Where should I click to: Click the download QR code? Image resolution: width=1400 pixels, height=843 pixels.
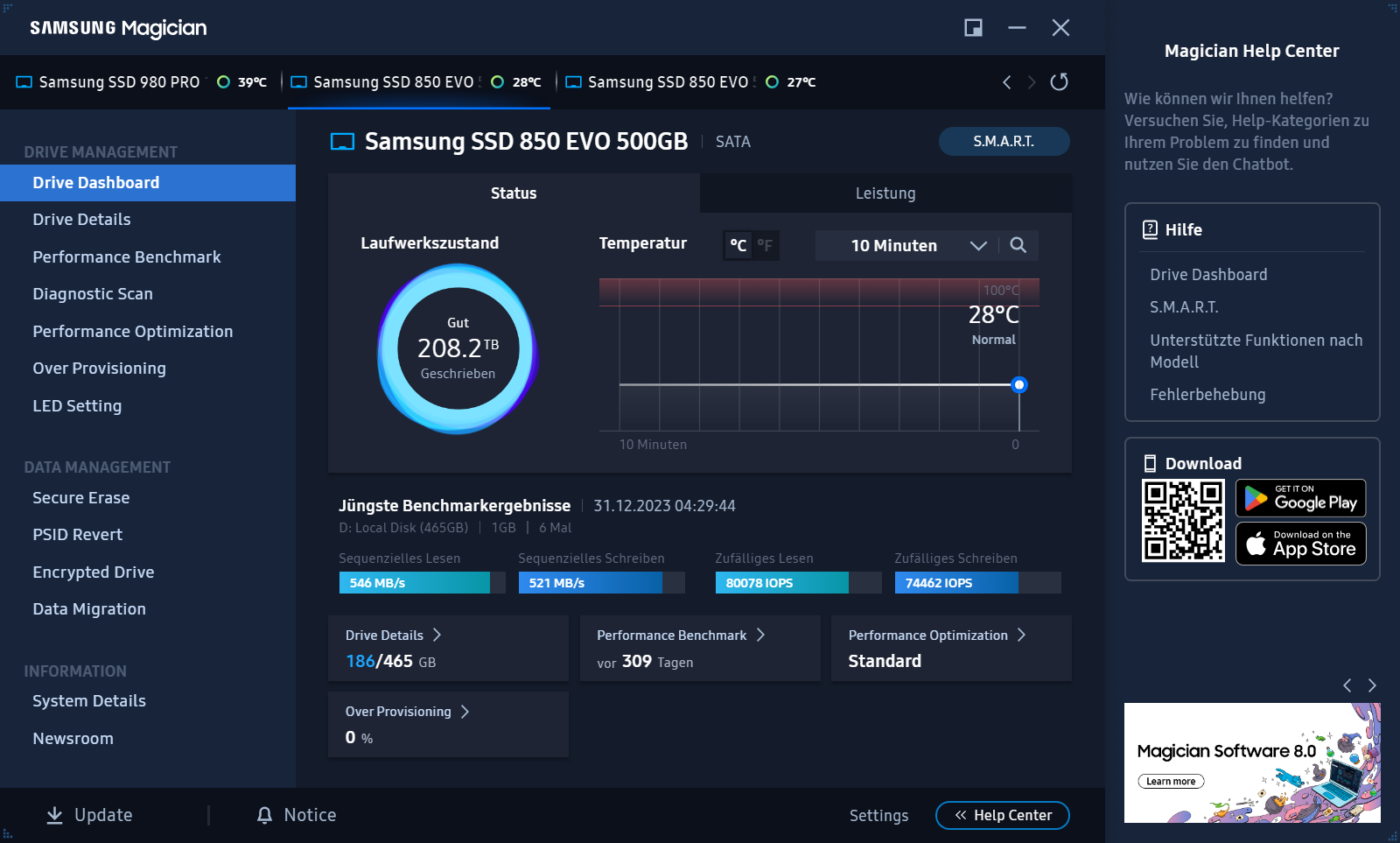(x=1183, y=521)
